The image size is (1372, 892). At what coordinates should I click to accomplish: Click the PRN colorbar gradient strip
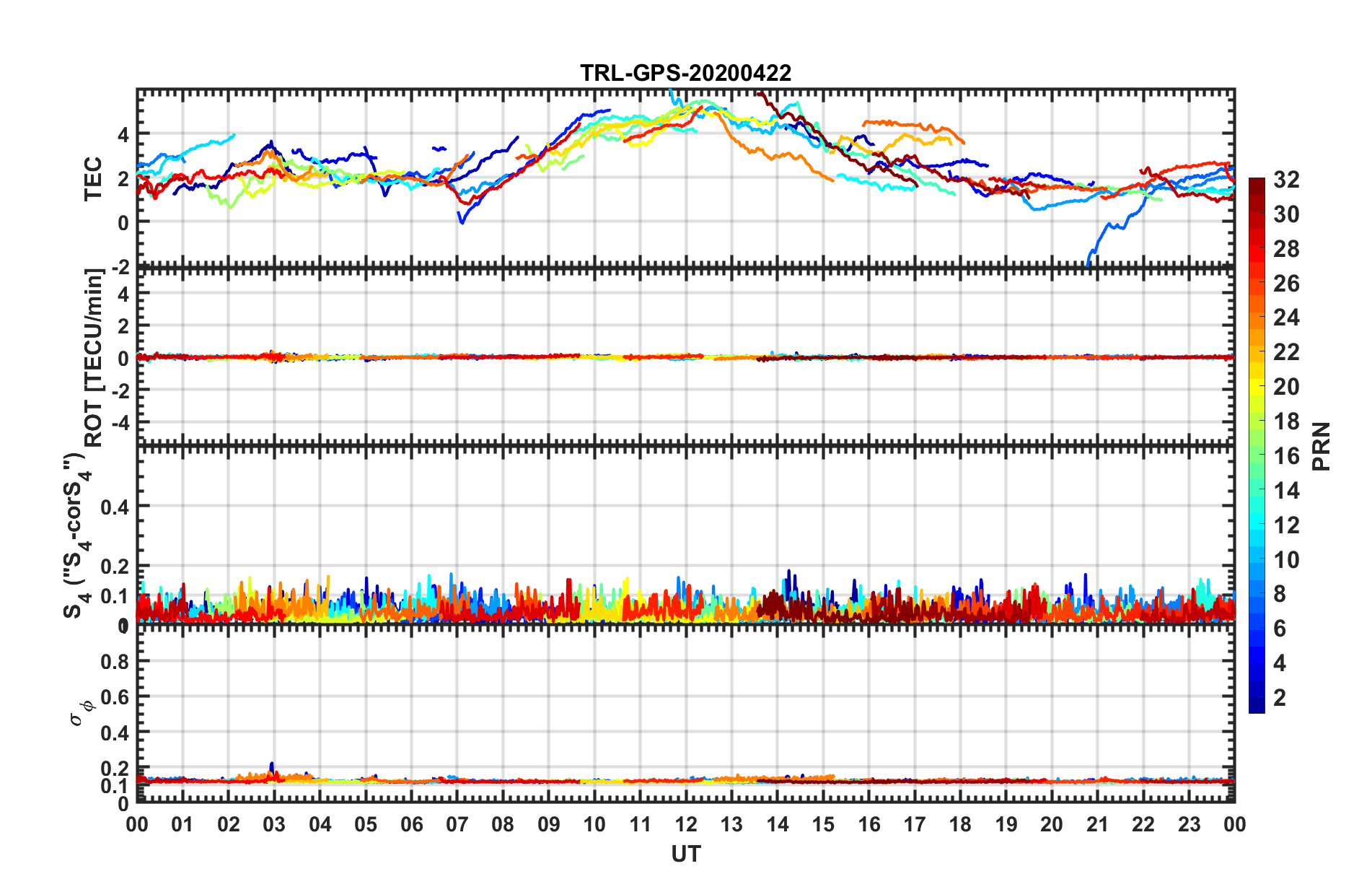1257,445
